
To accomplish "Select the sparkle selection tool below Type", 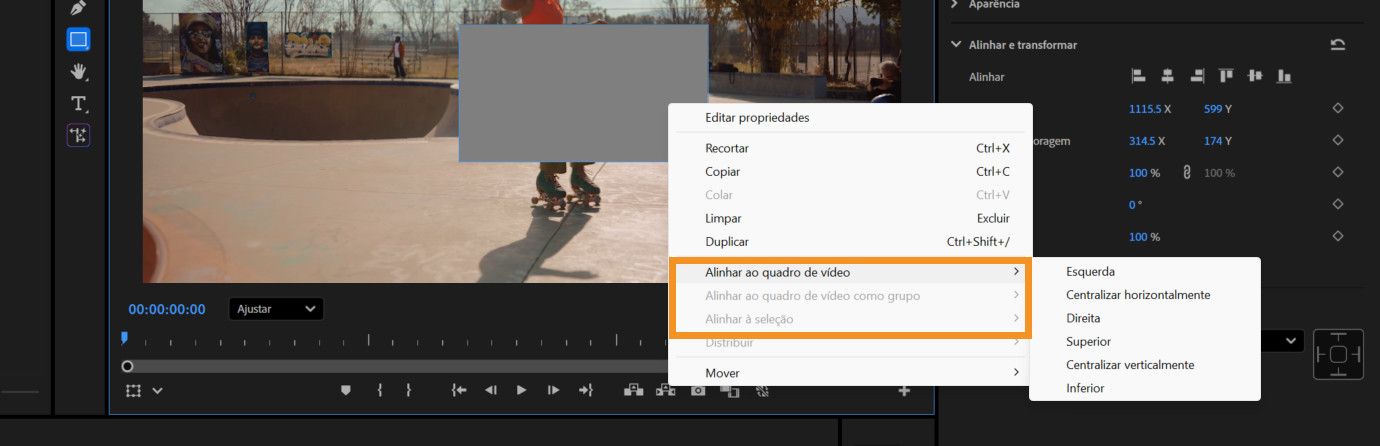I will [x=78, y=135].
